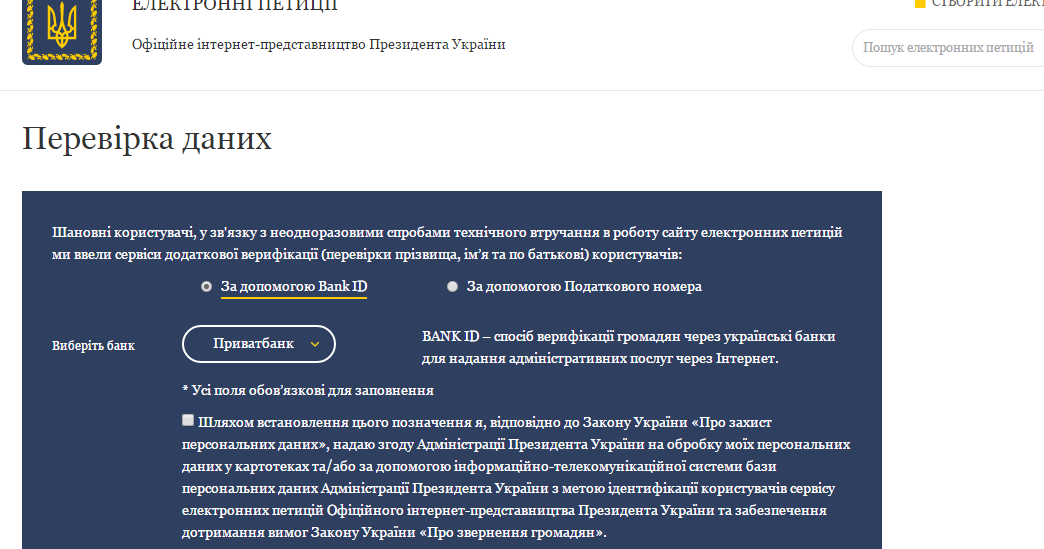Click the chevron arrow inside Приватбанк selector

(x=315, y=344)
